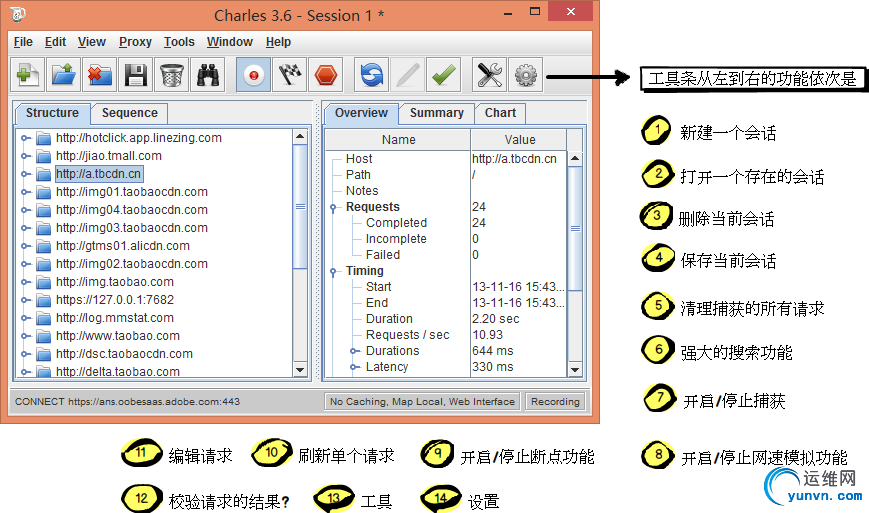Image resolution: width=869 pixels, height=513 pixels.
Task: Expand the a.tbcdn.cn host node
Action: (25, 174)
